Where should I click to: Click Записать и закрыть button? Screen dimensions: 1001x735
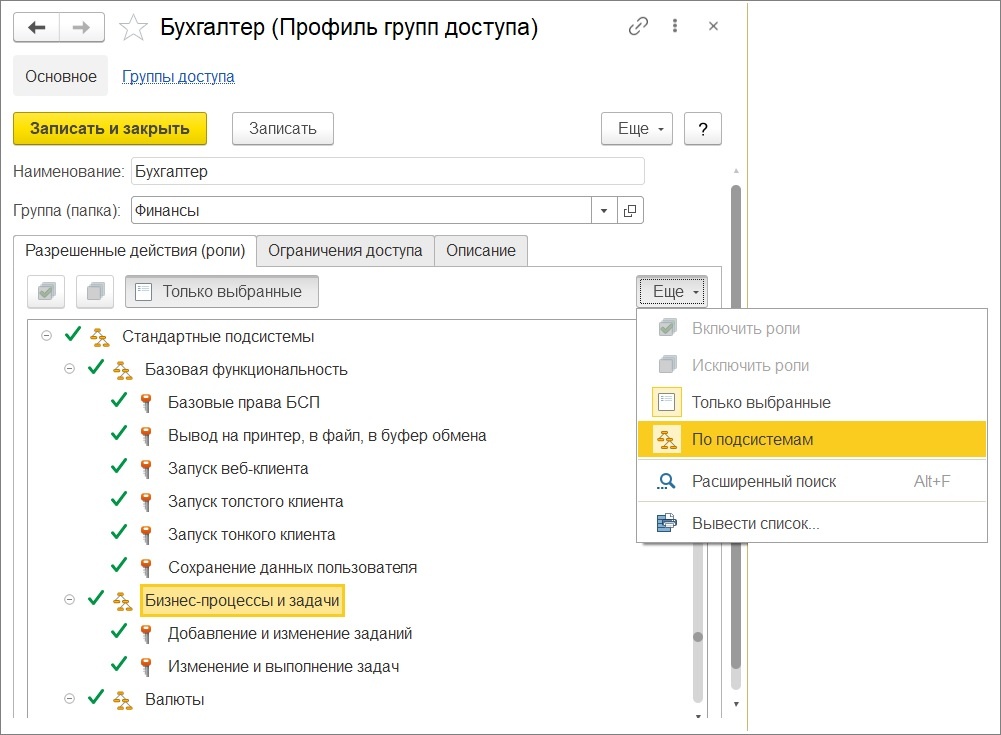pyautogui.click(x=110, y=129)
